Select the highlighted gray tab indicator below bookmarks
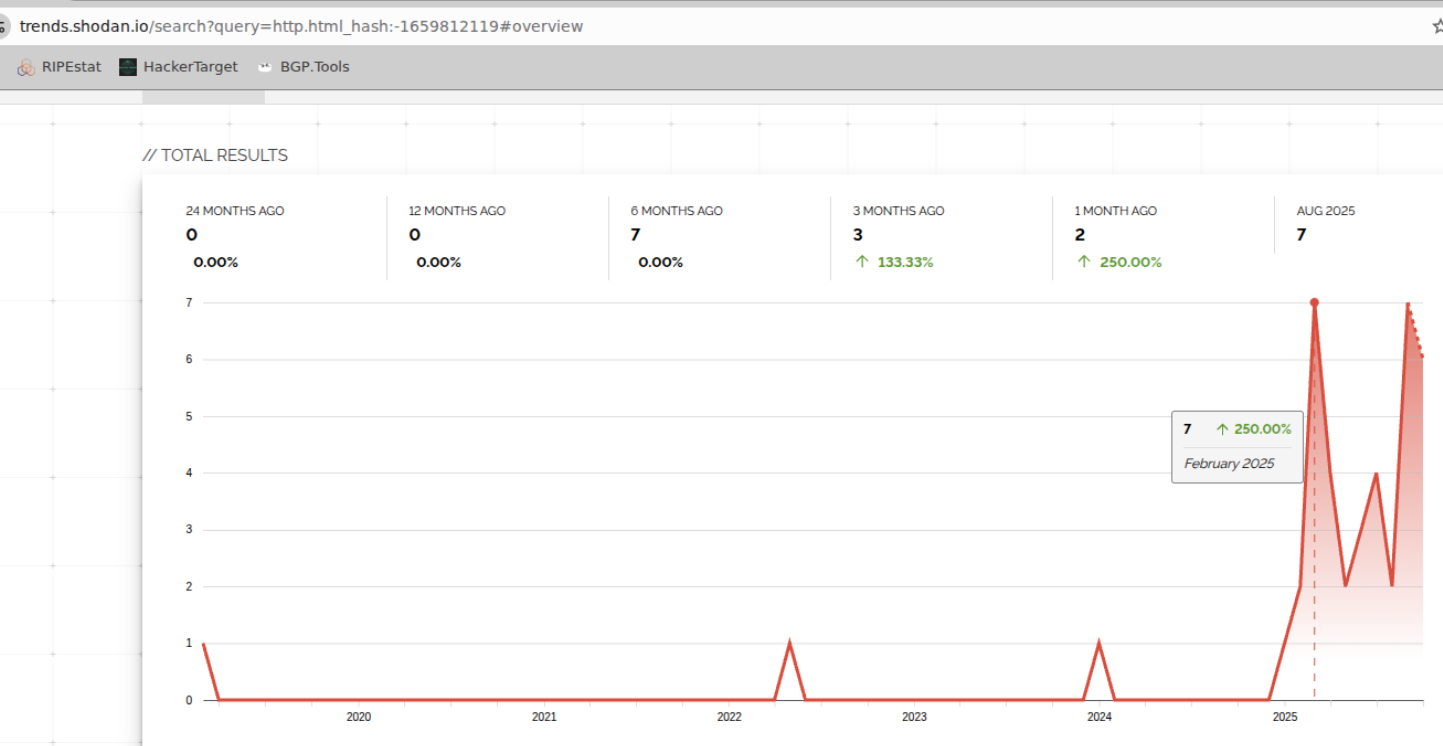Screen dimensions: 1443x746 pos(203,97)
